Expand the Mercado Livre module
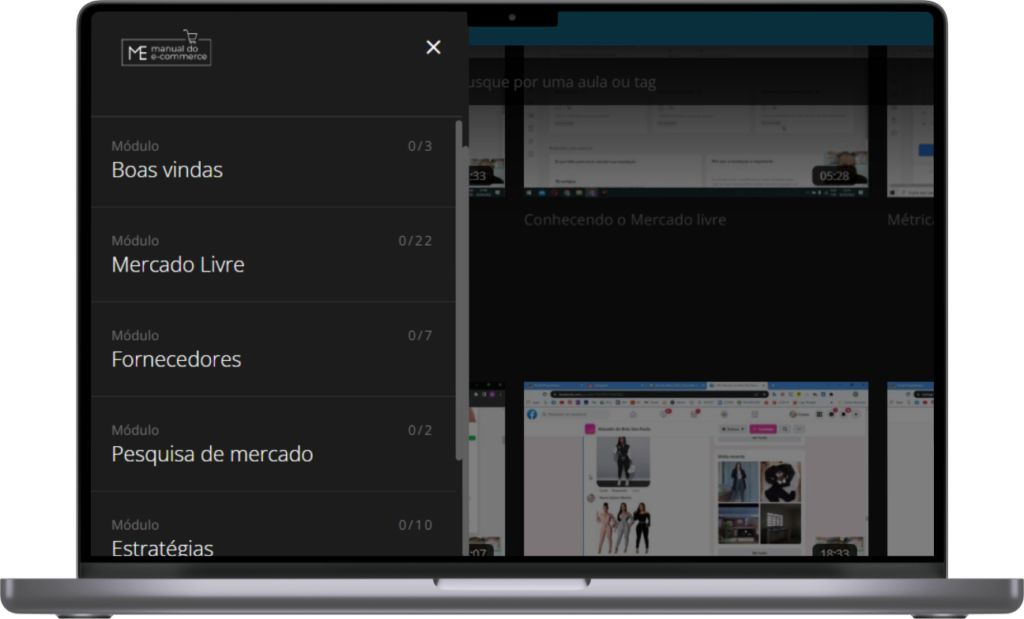 tap(178, 265)
